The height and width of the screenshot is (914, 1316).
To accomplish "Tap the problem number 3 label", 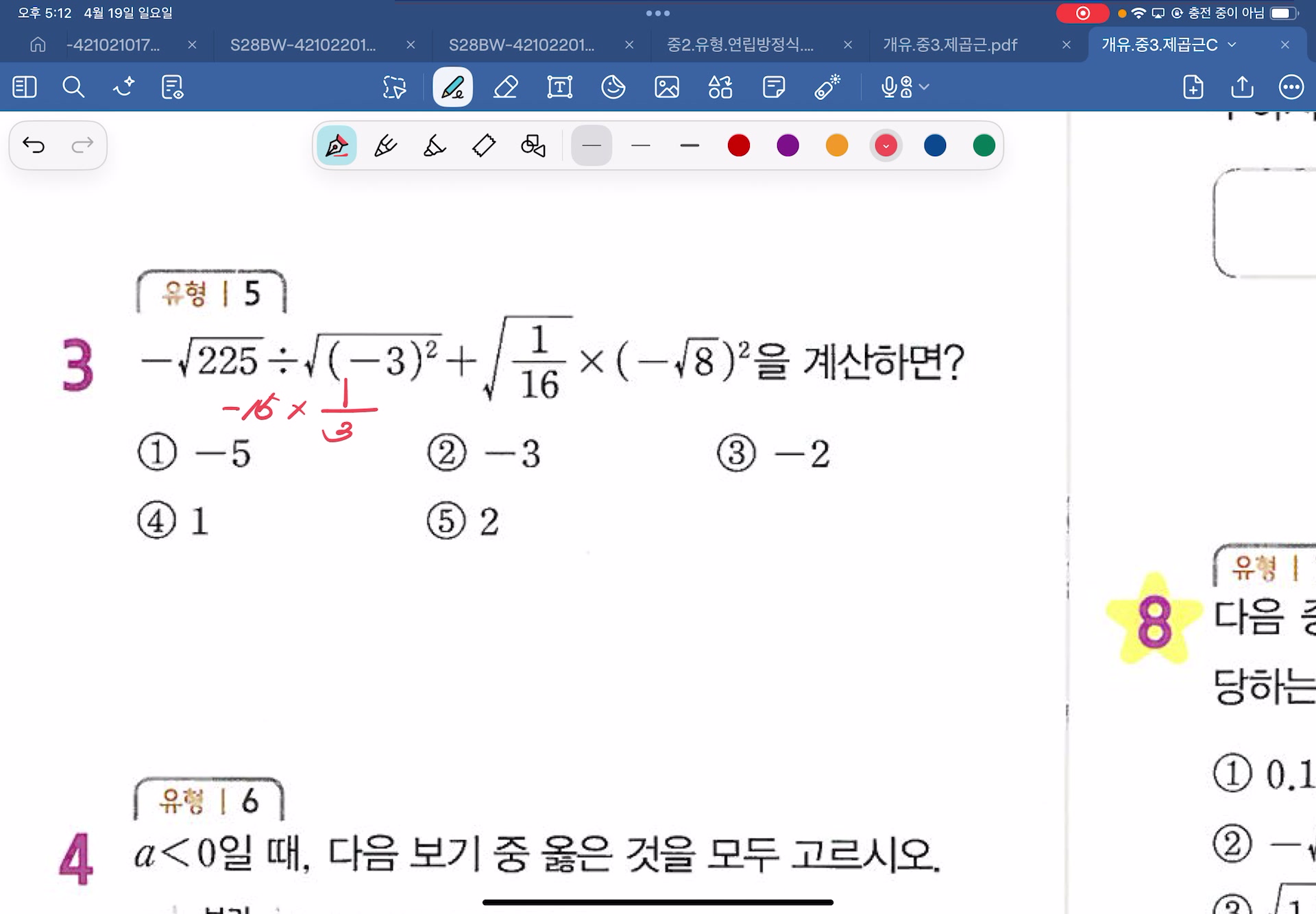I will tap(77, 365).
